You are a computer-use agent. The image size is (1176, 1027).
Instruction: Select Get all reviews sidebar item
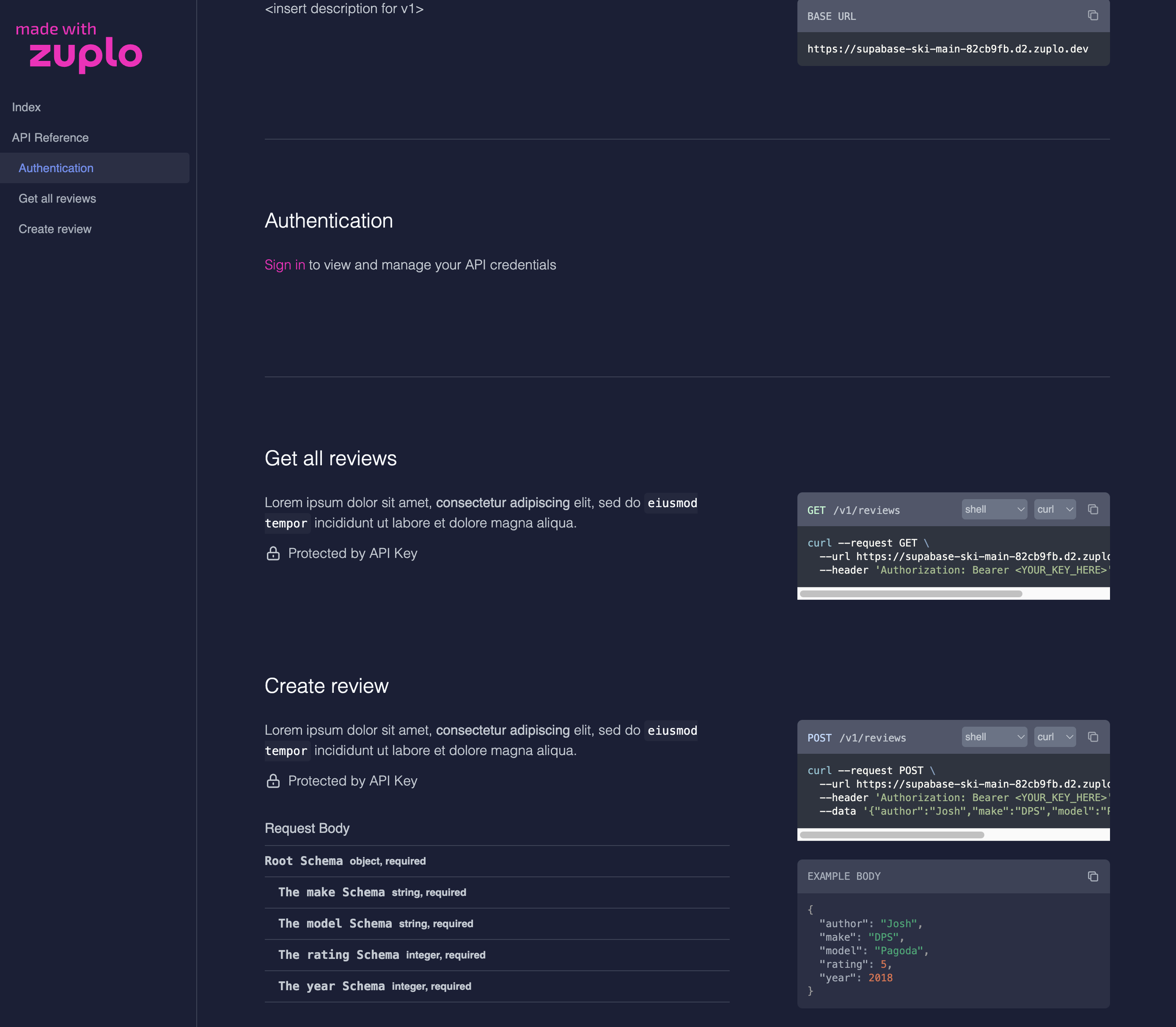pyautogui.click(x=57, y=198)
